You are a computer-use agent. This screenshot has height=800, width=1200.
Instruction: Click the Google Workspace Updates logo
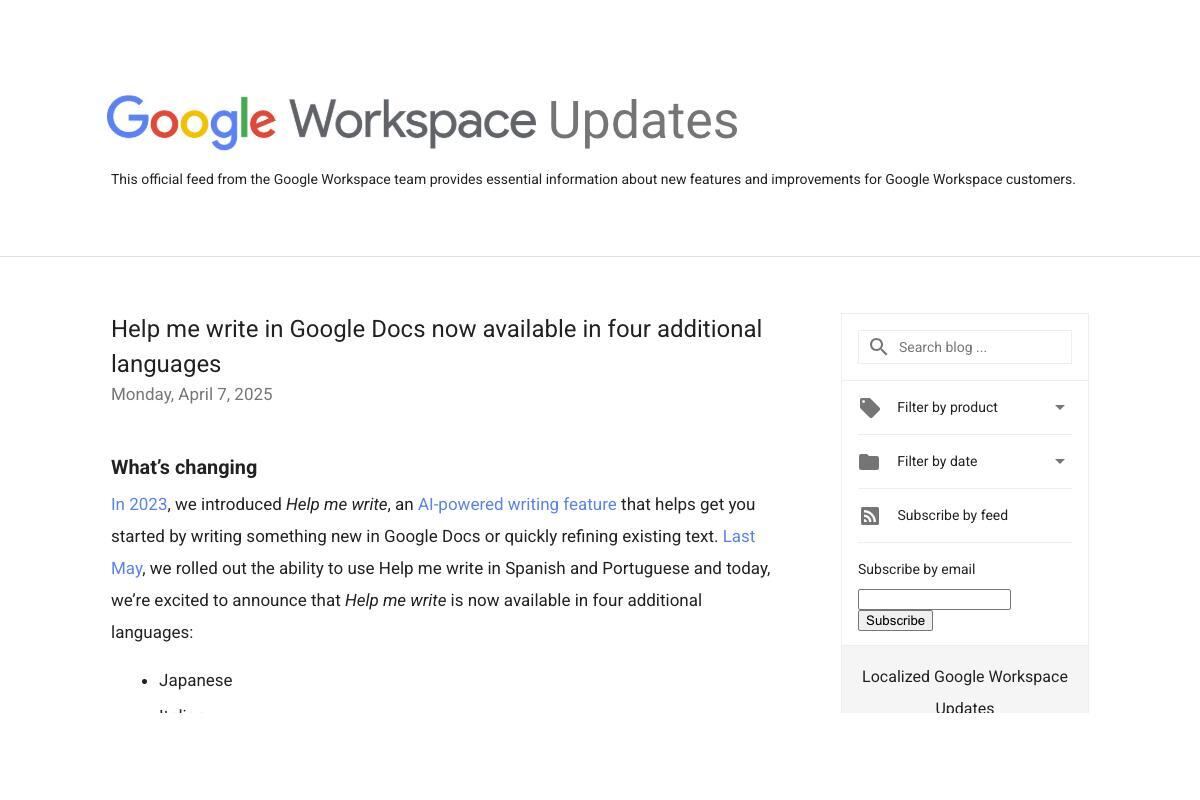pyautogui.click(x=422, y=121)
